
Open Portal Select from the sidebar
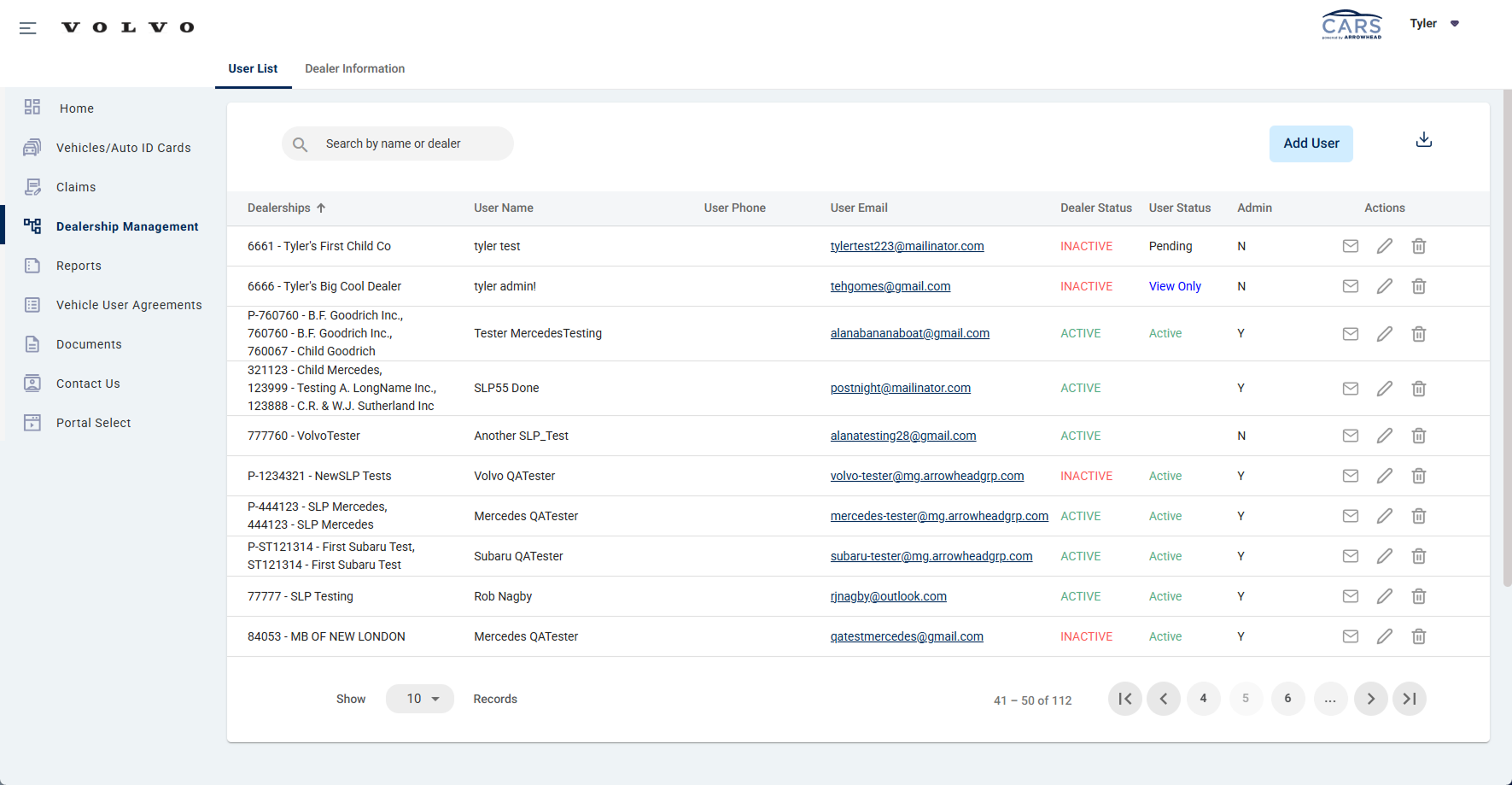click(x=94, y=422)
